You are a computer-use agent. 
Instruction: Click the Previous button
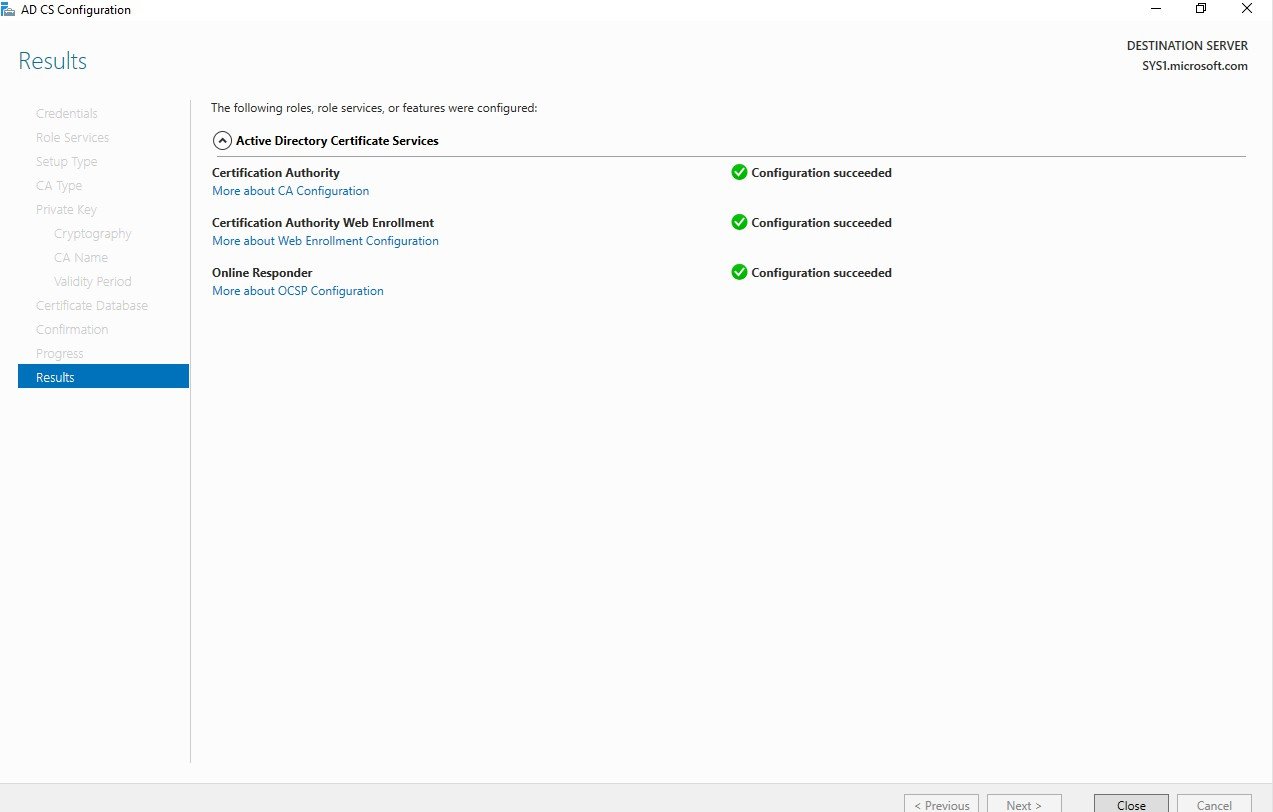point(941,804)
